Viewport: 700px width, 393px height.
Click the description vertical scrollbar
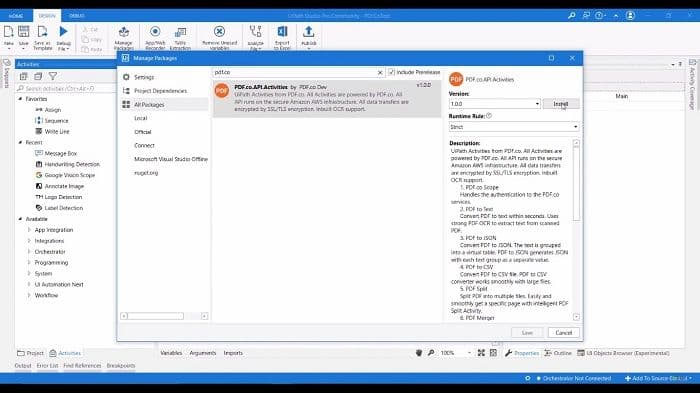pos(576,183)
